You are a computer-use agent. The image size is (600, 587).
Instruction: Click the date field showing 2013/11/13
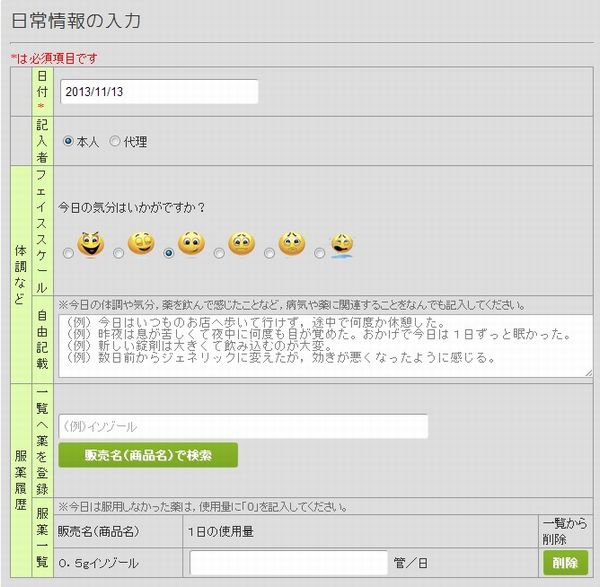click(x=159, y=91)
